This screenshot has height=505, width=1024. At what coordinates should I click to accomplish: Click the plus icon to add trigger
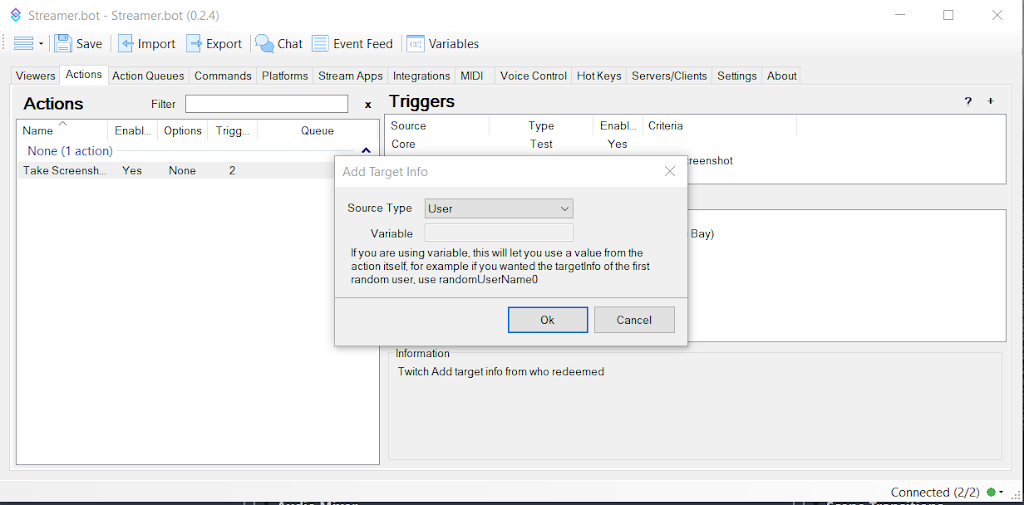[991, 102]
